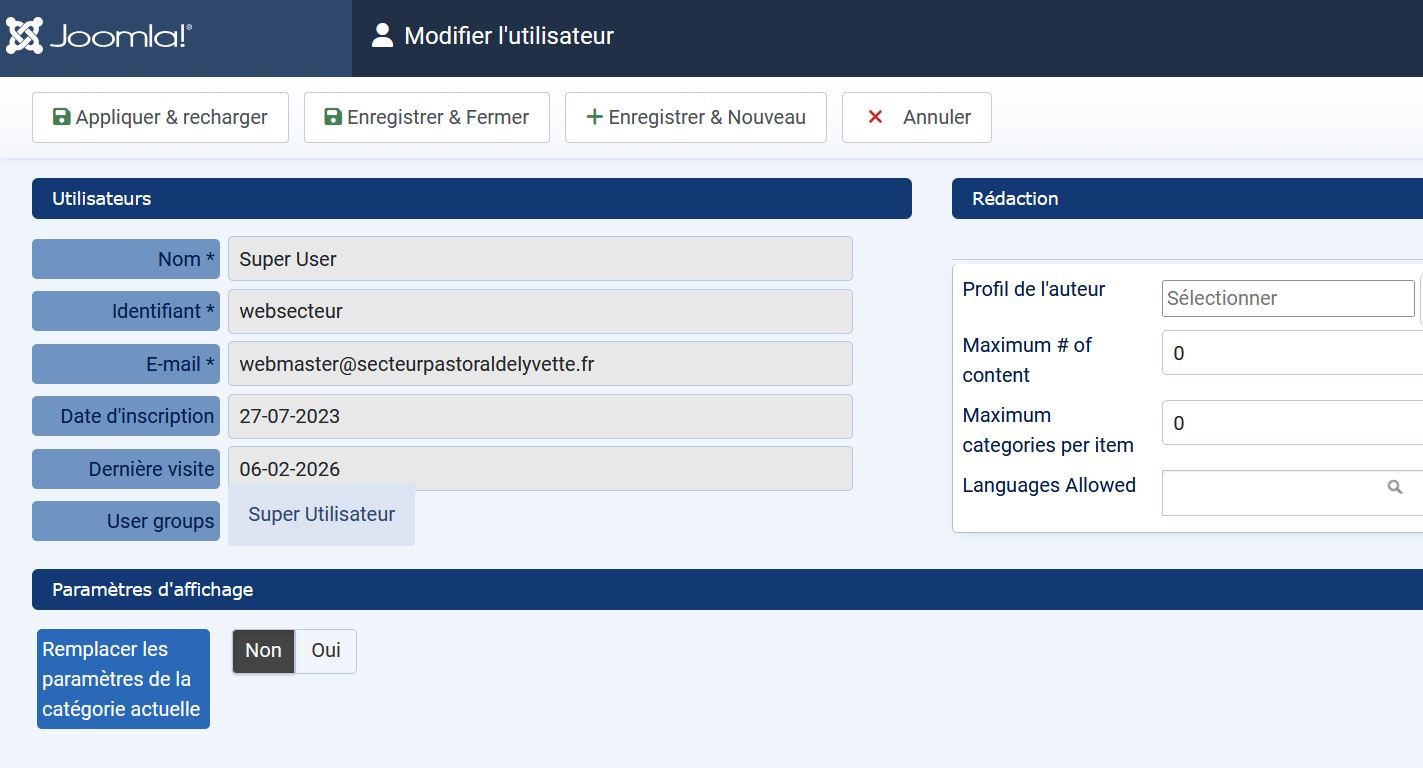Click the Identifiant field with websecteur
1423x768 pixels.
(x=540, y=311)
